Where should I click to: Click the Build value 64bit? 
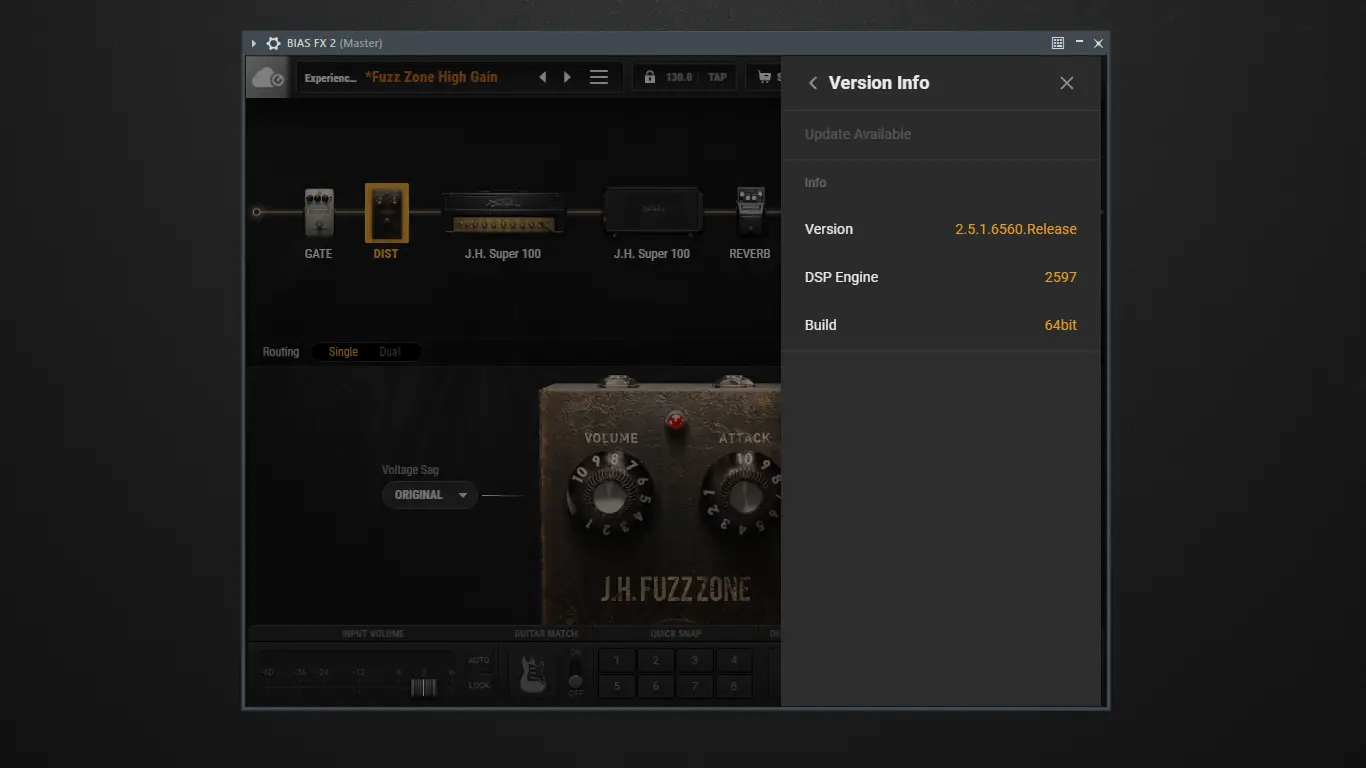1061,325
